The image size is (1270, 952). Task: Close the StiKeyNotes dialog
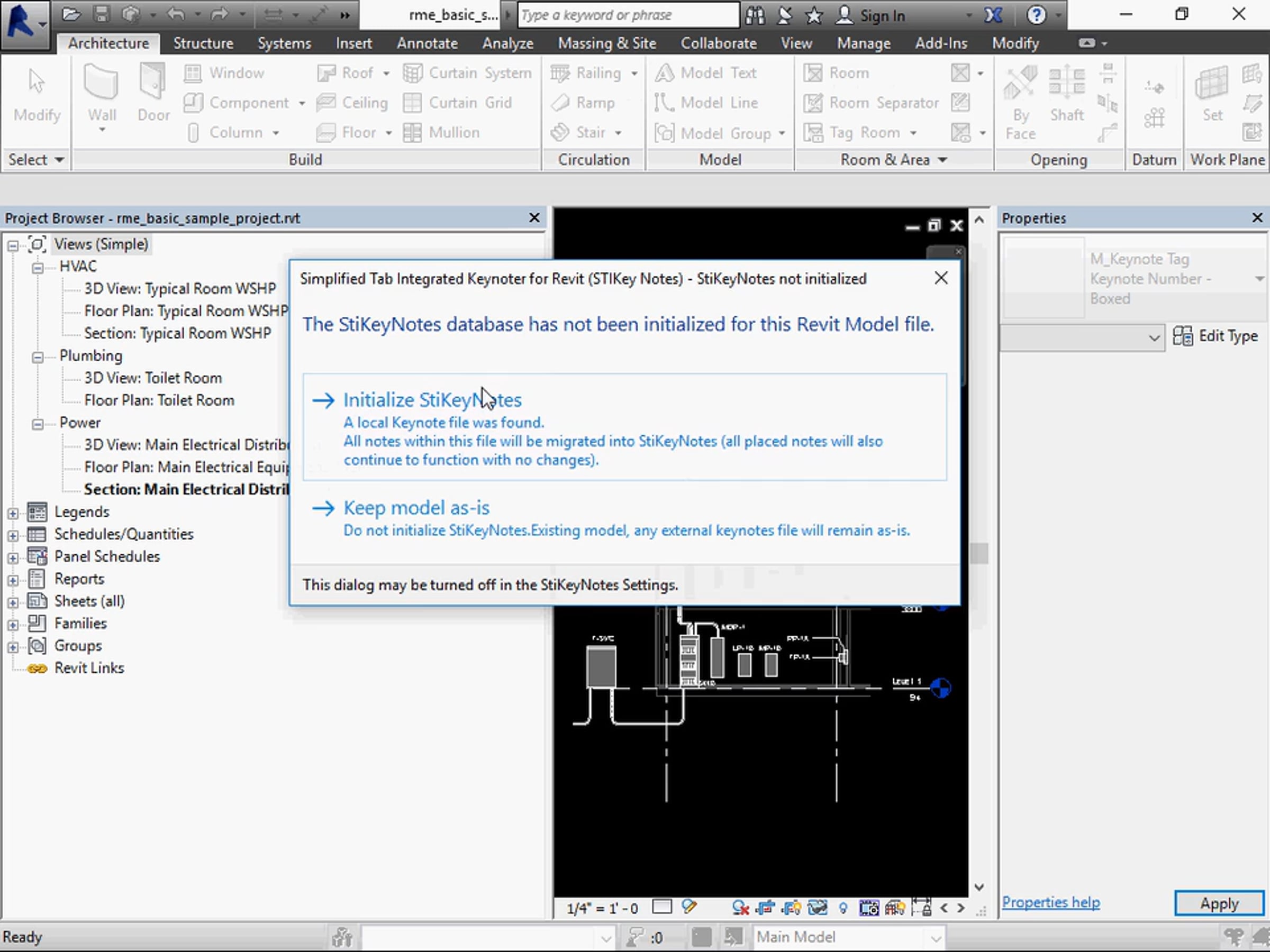[941, 278]
